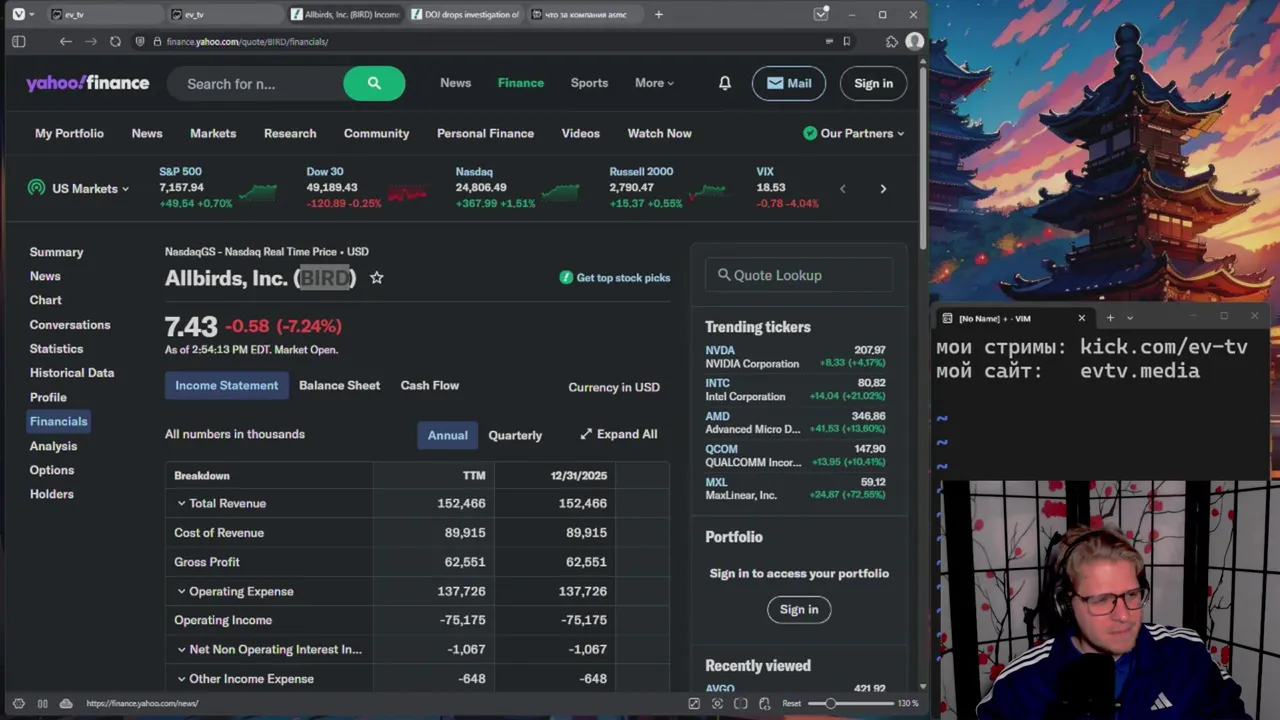Open the Historical Data sidebar item
The image size is (1280, 720).
pos(72,373)
